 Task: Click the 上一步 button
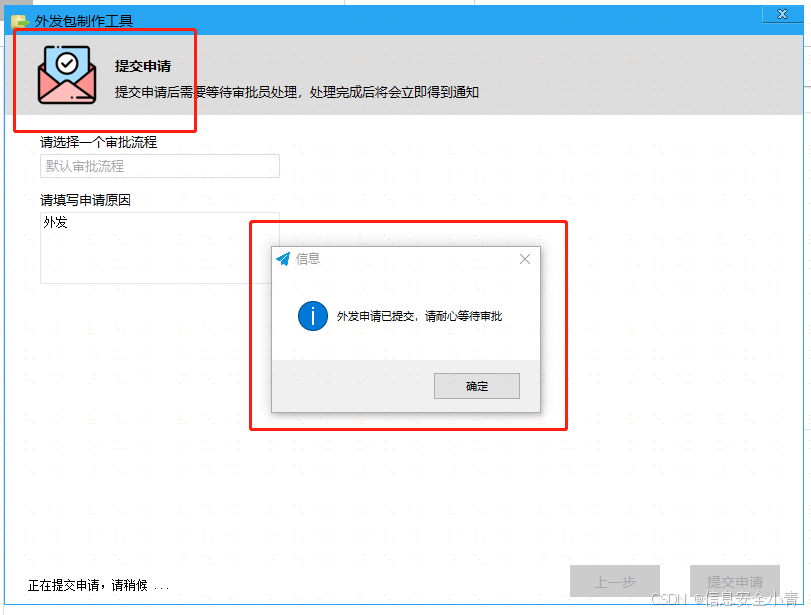point(614,581)
